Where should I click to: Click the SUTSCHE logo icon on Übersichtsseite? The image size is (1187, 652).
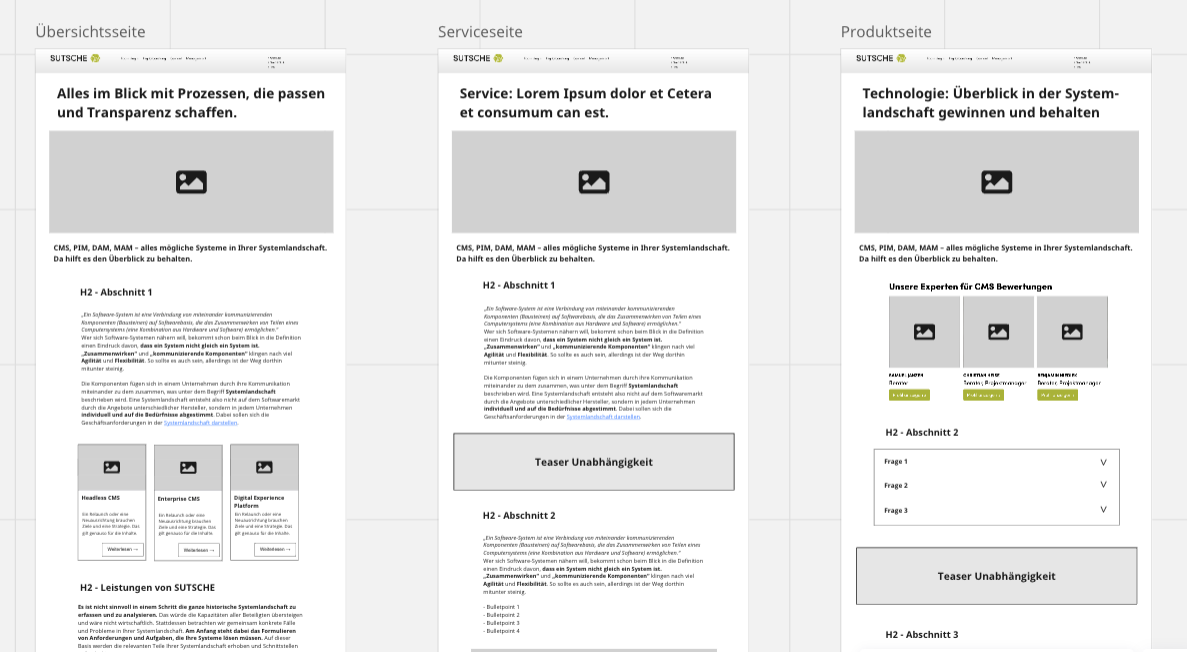click(95, 57)
